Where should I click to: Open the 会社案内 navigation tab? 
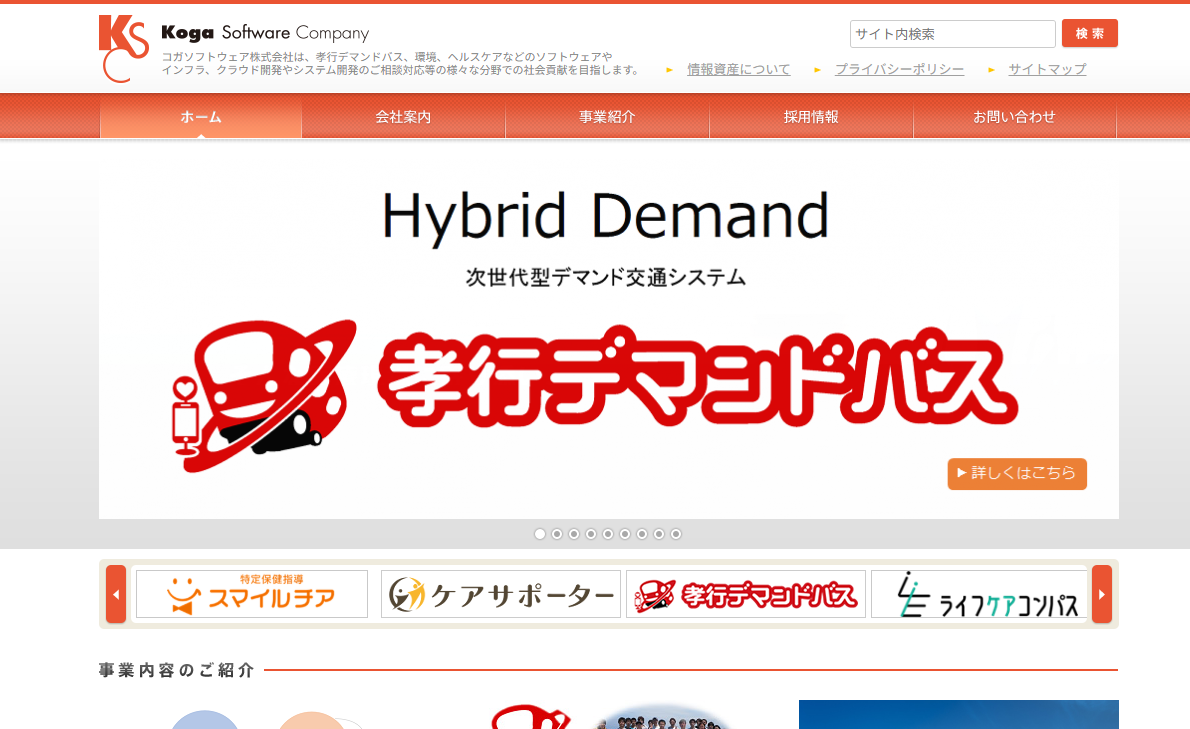tap(403, 116)
